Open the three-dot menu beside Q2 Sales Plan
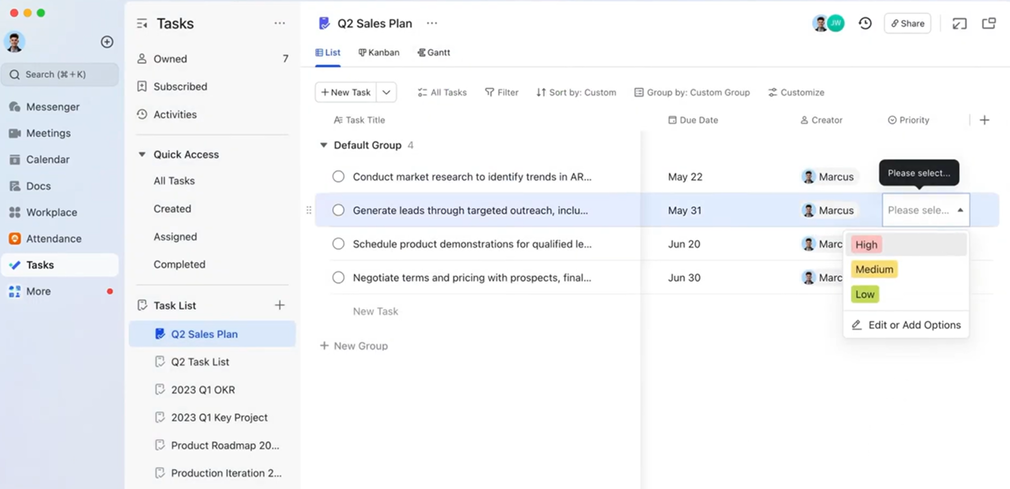 [x=432, y=23]
